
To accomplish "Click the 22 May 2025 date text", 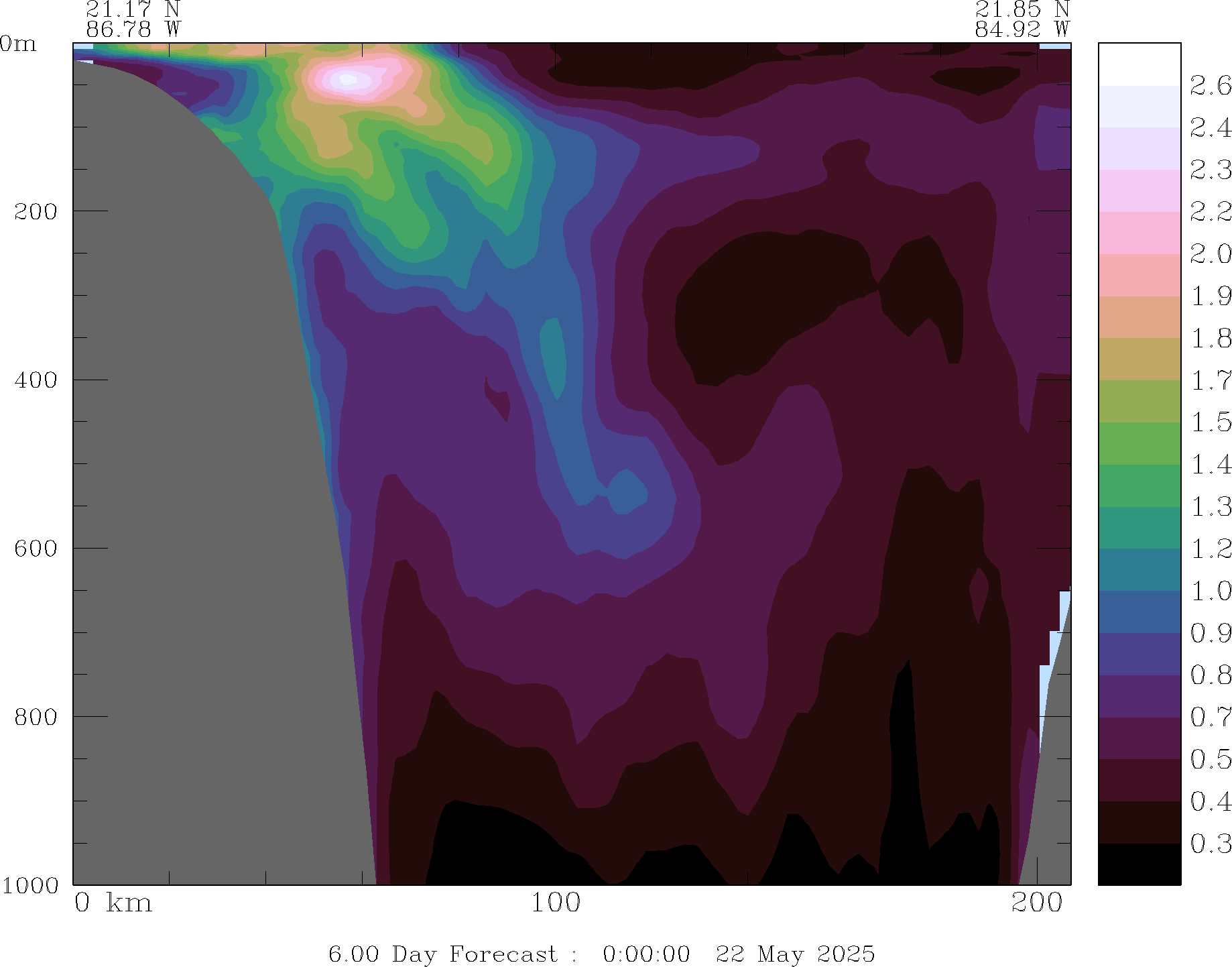I will (x=795, y=954).
